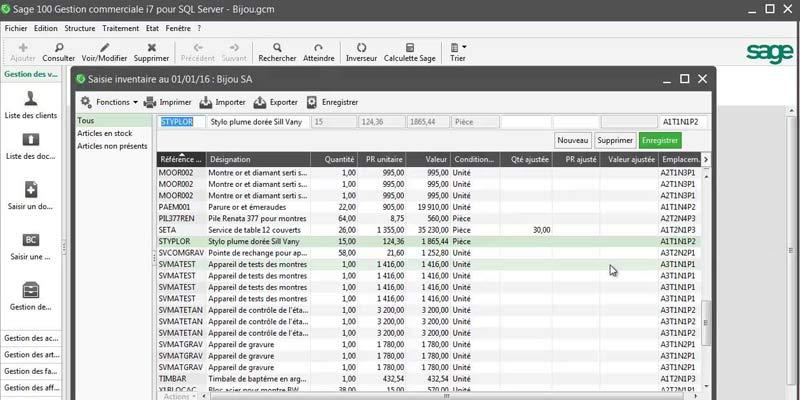Open Gestion des ventes sidebar tab
800x400 pixels.
click(31, 74)
